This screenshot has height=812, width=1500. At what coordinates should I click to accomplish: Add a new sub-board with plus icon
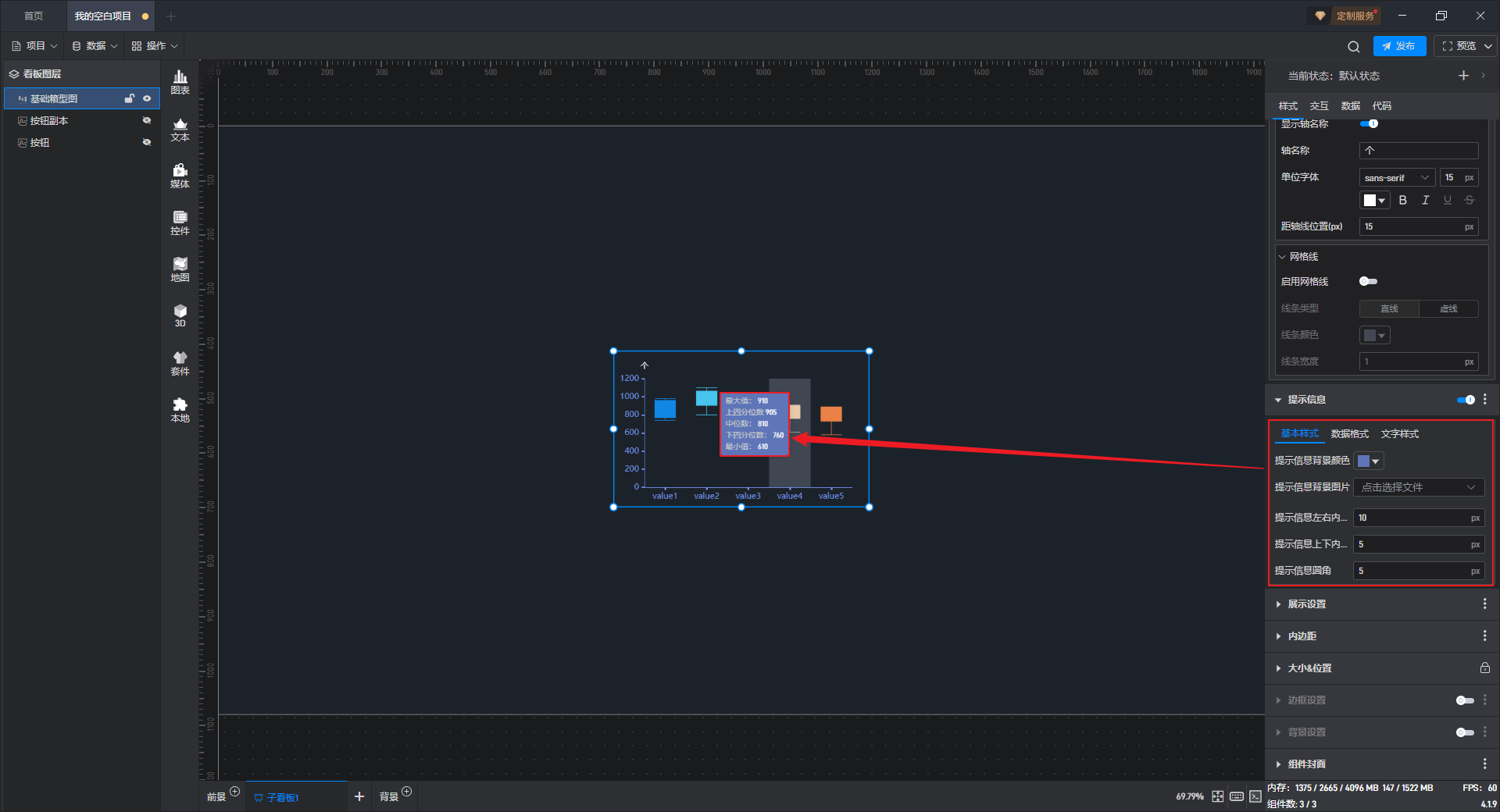359,796
